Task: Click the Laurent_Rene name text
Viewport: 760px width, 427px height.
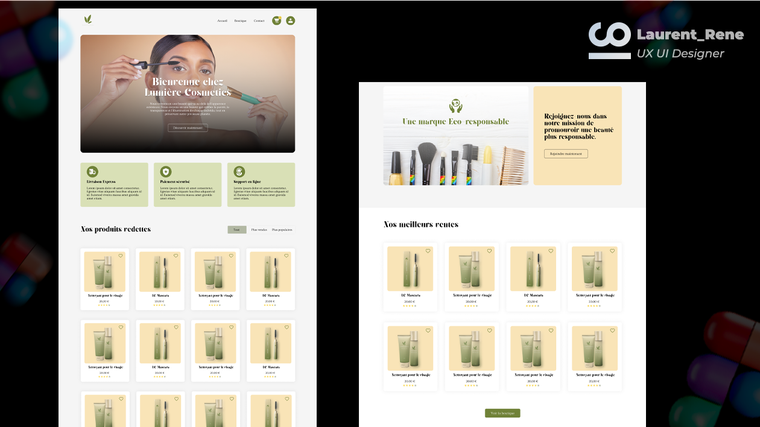Action: [690, 34]
